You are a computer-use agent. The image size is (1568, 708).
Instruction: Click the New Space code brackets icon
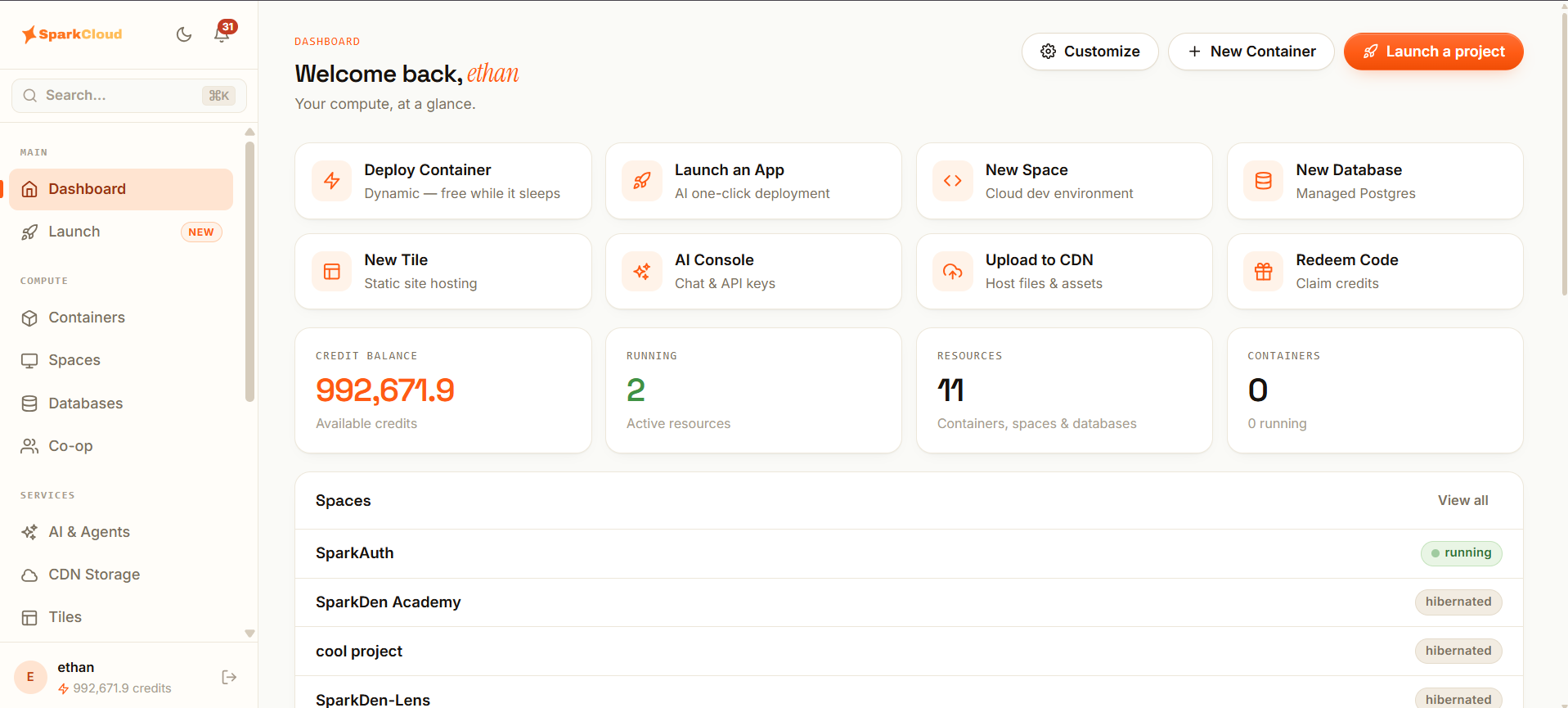pyautogui.click(x=953, y=181)
